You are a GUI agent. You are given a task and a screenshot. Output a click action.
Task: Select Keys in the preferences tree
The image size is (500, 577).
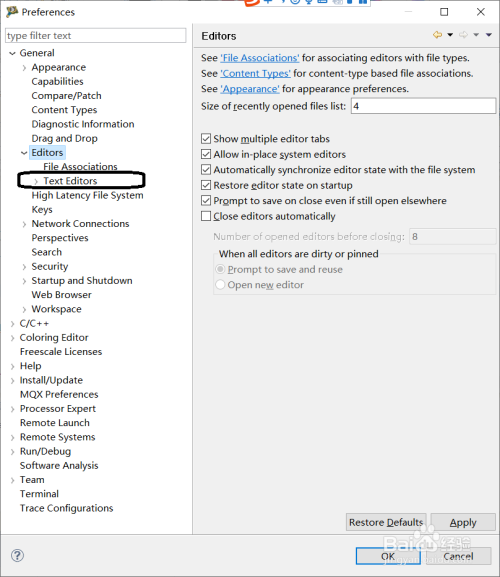[x=42, y=209]
